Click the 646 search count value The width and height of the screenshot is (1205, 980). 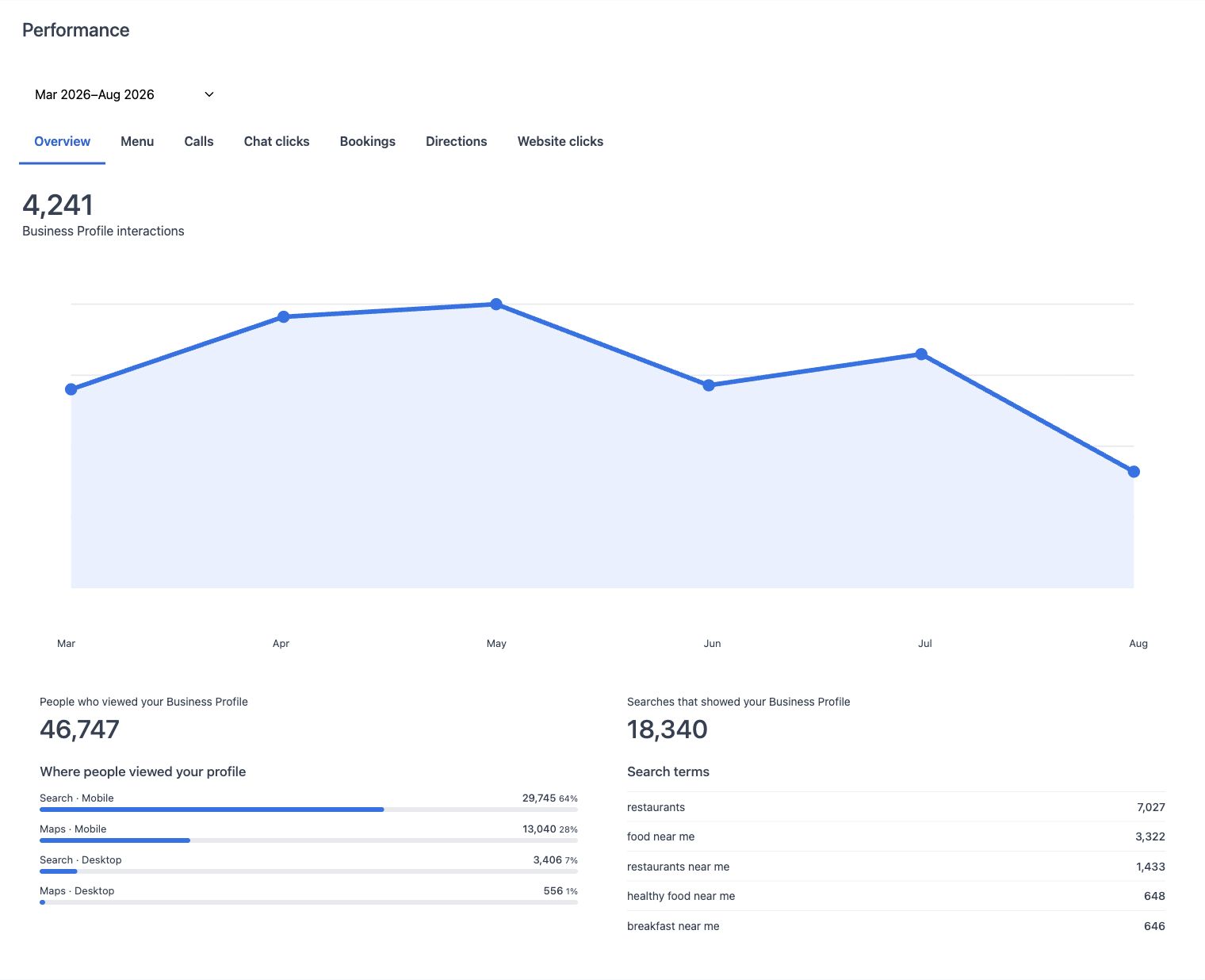point(1154,926)
